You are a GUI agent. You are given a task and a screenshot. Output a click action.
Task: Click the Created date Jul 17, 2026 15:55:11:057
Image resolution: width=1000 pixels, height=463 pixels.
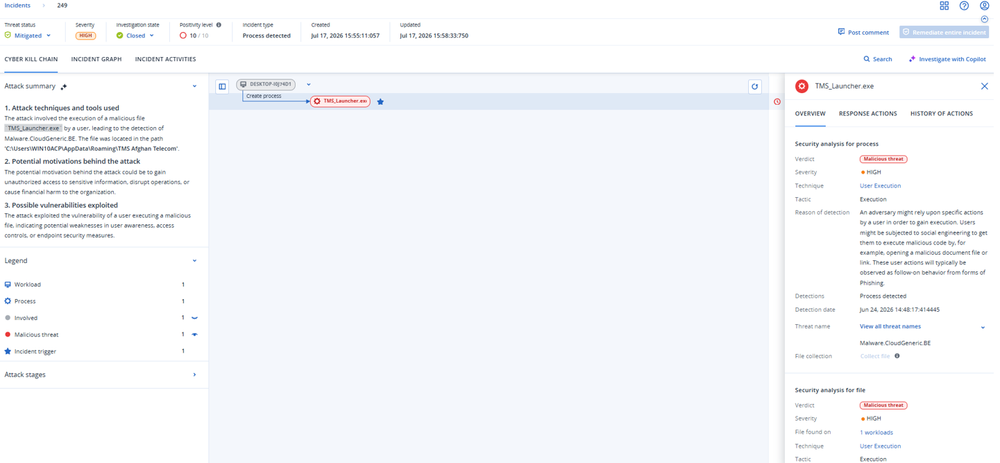(345, 36)
